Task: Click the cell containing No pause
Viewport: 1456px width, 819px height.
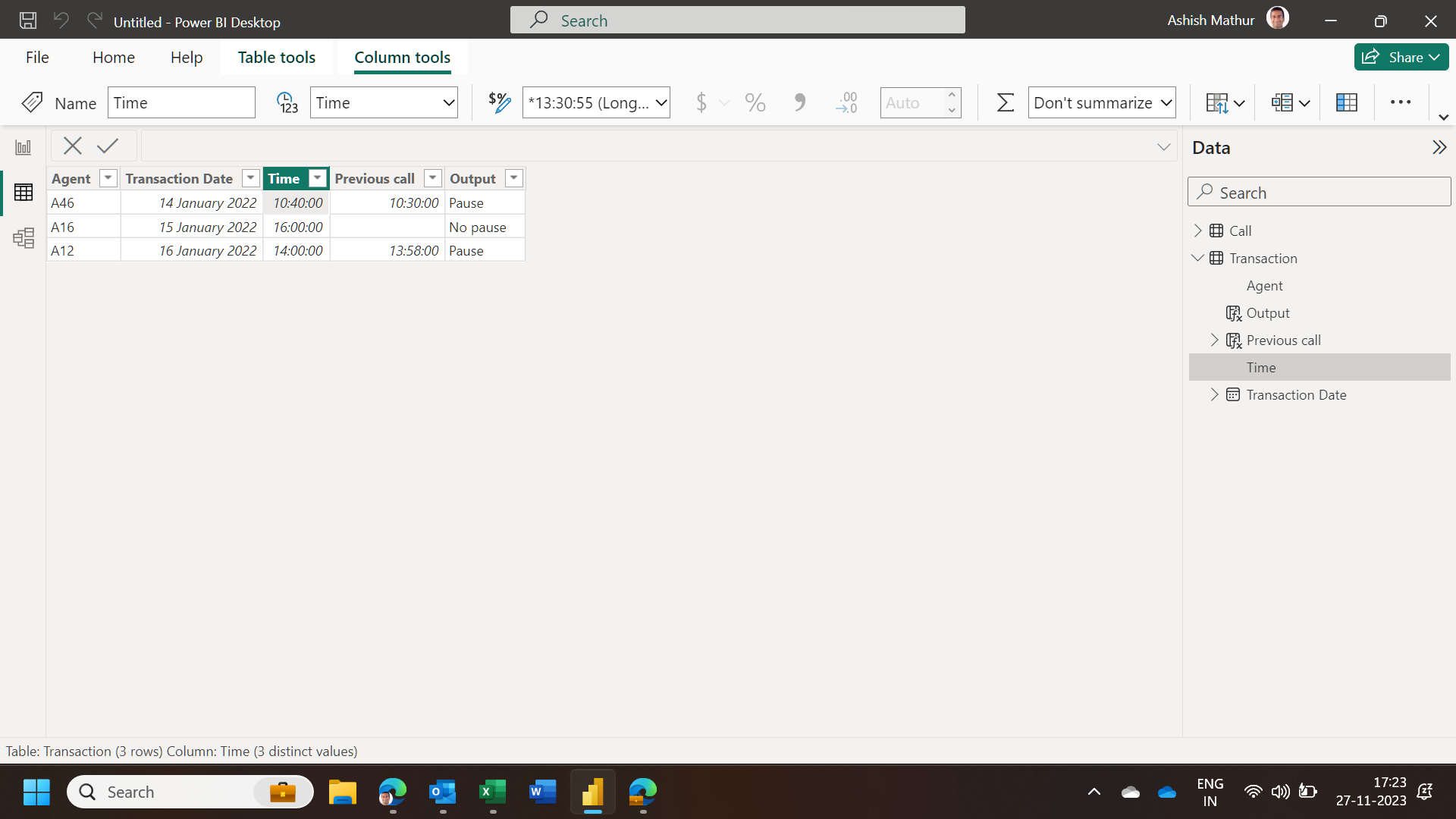Action: tap(484, 227)
